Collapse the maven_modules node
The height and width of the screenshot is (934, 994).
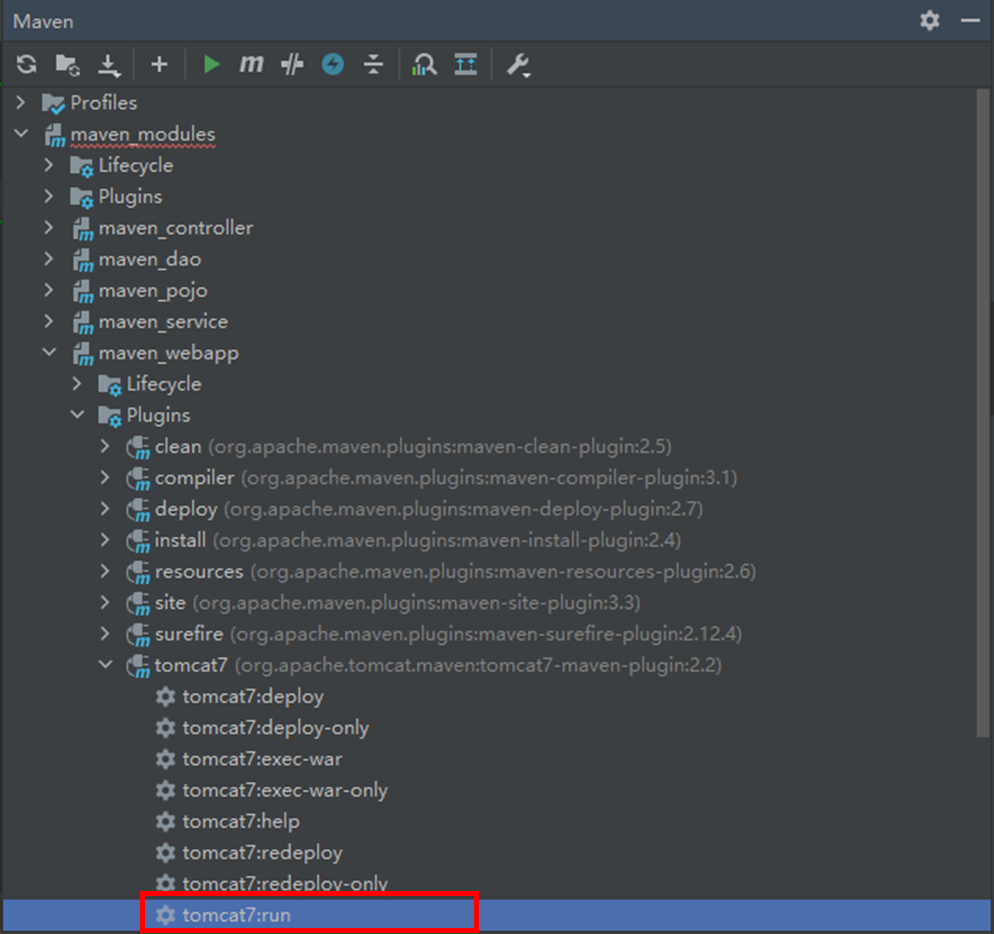[x=21, y=133]
